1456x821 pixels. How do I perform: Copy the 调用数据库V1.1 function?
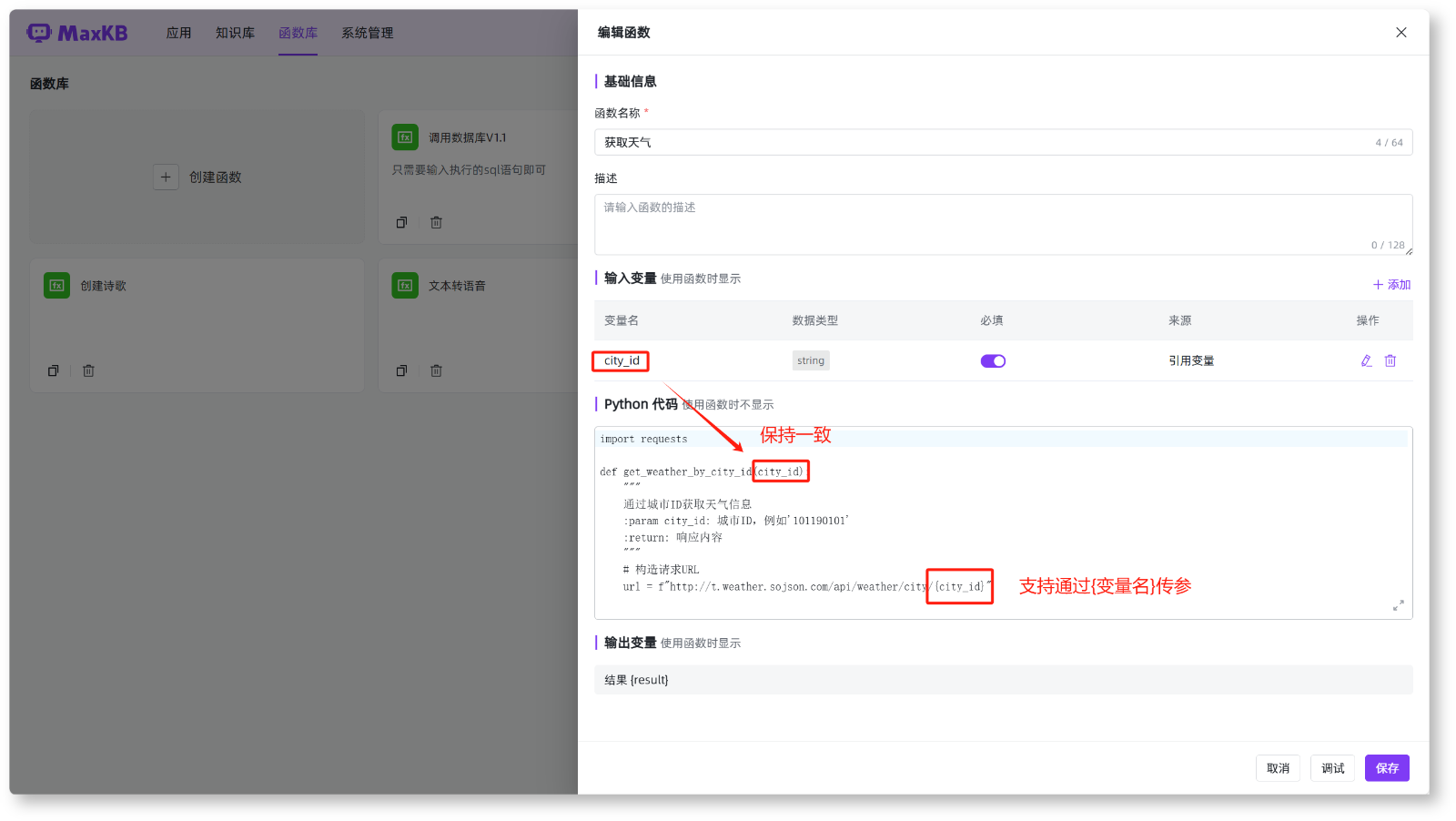coord(401,221)
